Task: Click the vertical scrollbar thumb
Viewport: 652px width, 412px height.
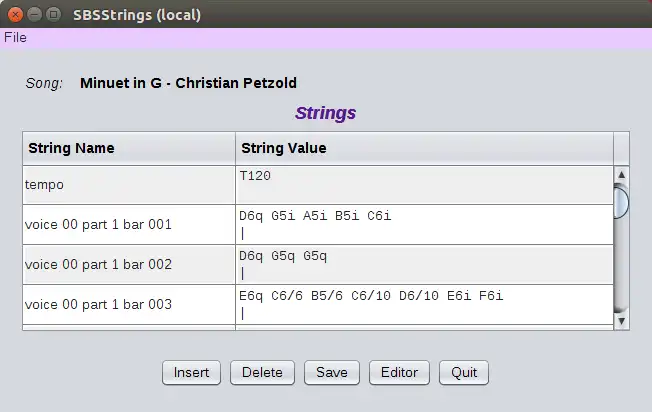Action: point(621,202)
